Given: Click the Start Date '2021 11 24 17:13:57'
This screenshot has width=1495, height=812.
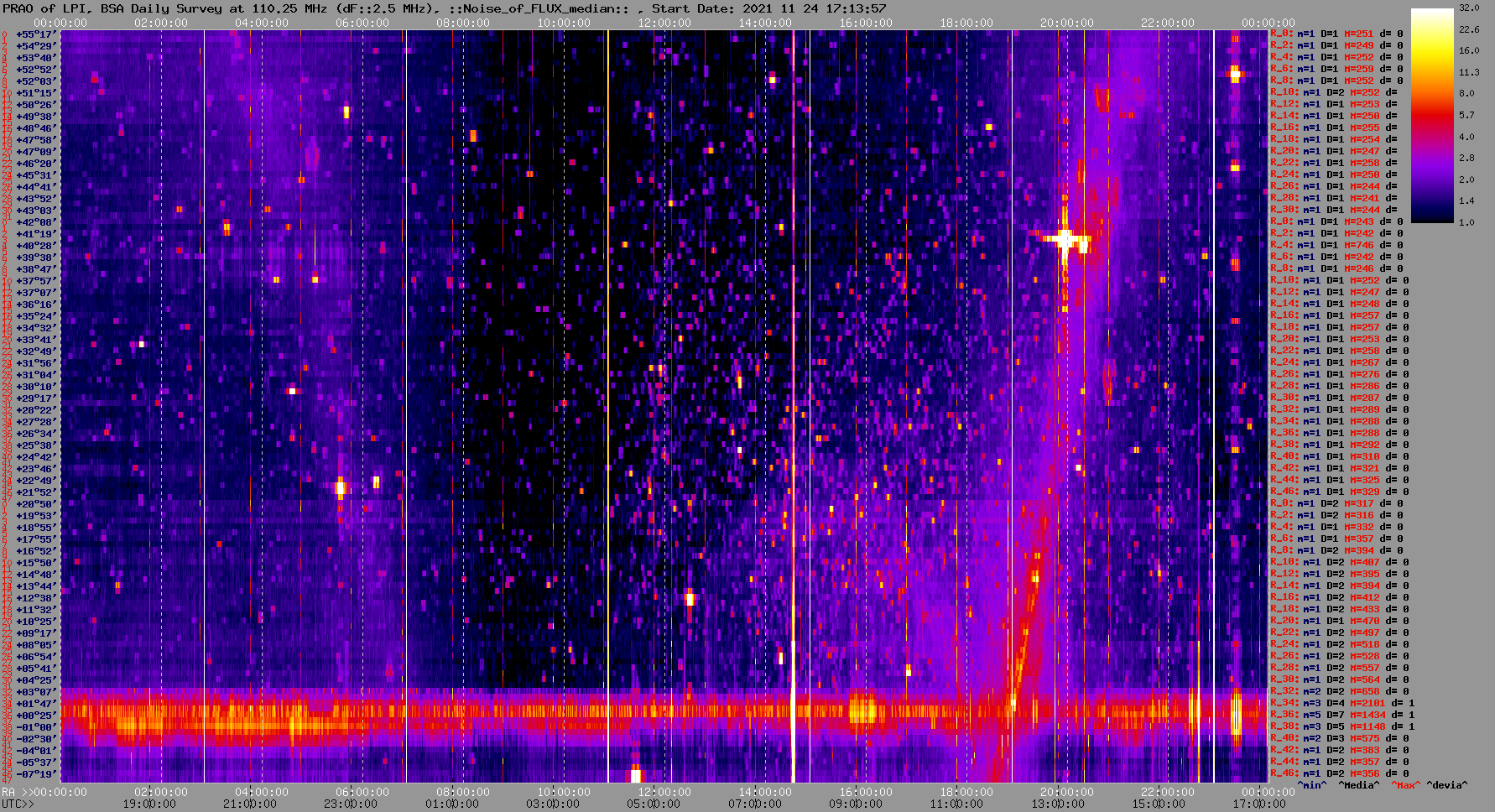Looking at the screenshot, I should point(815,8).
